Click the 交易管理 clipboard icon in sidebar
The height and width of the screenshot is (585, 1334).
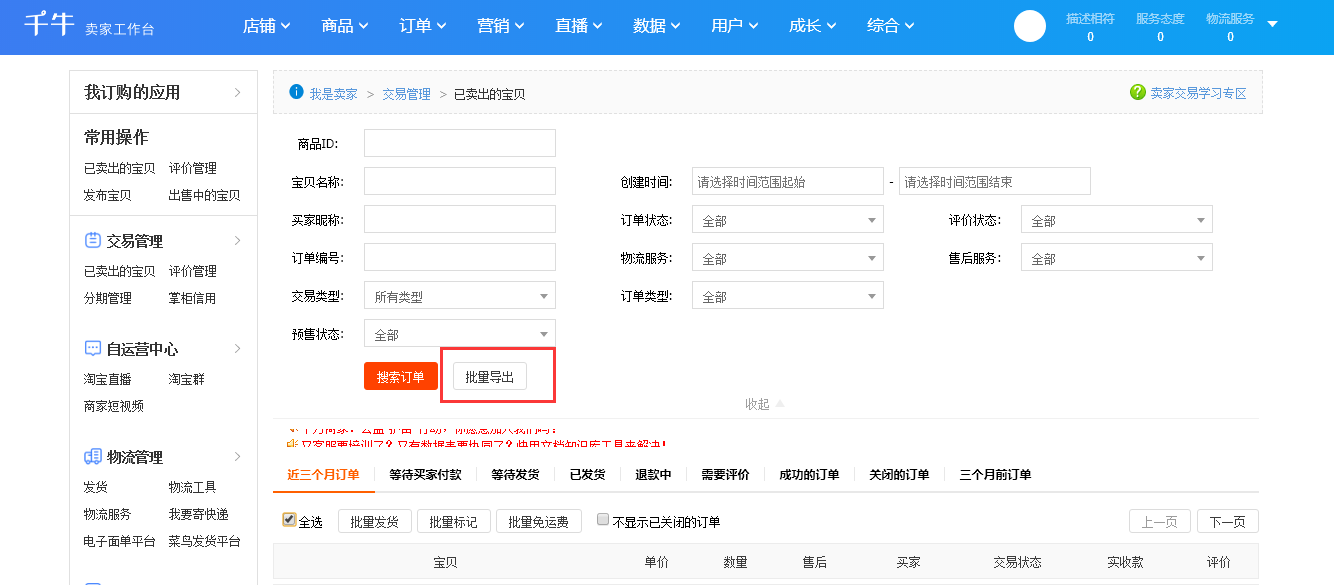click(x=93, y=240)
